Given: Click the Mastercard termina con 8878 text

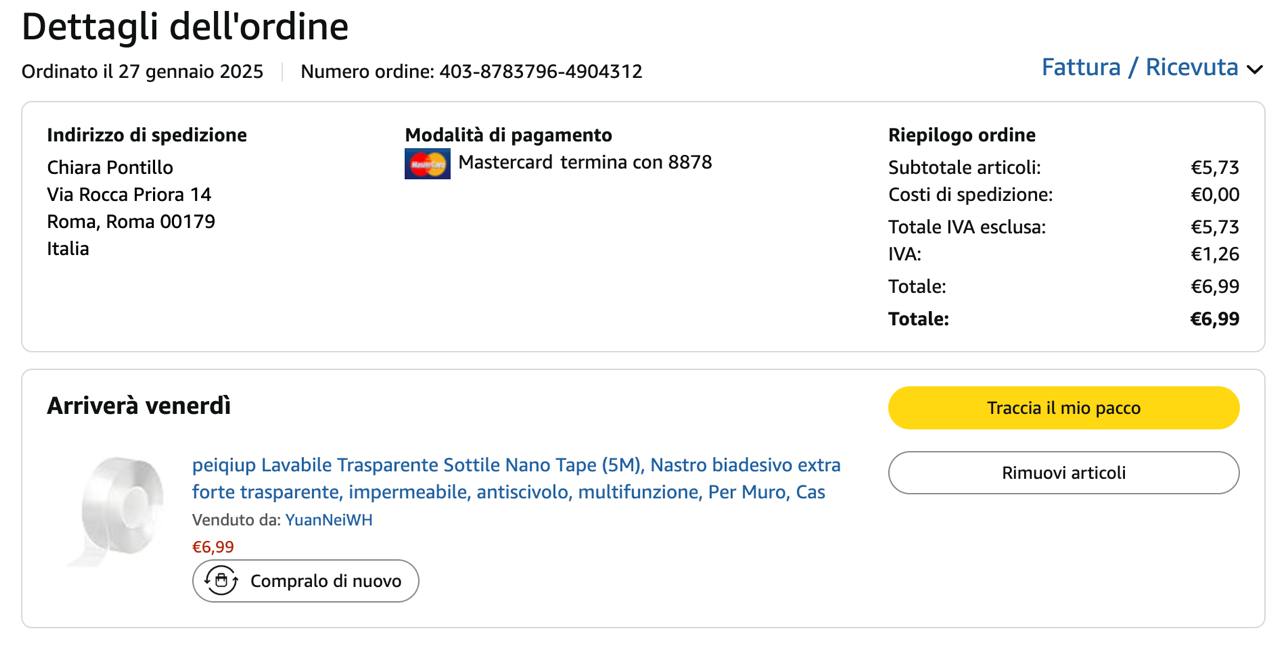Looking at the screenshot, I should coord(585,162).
